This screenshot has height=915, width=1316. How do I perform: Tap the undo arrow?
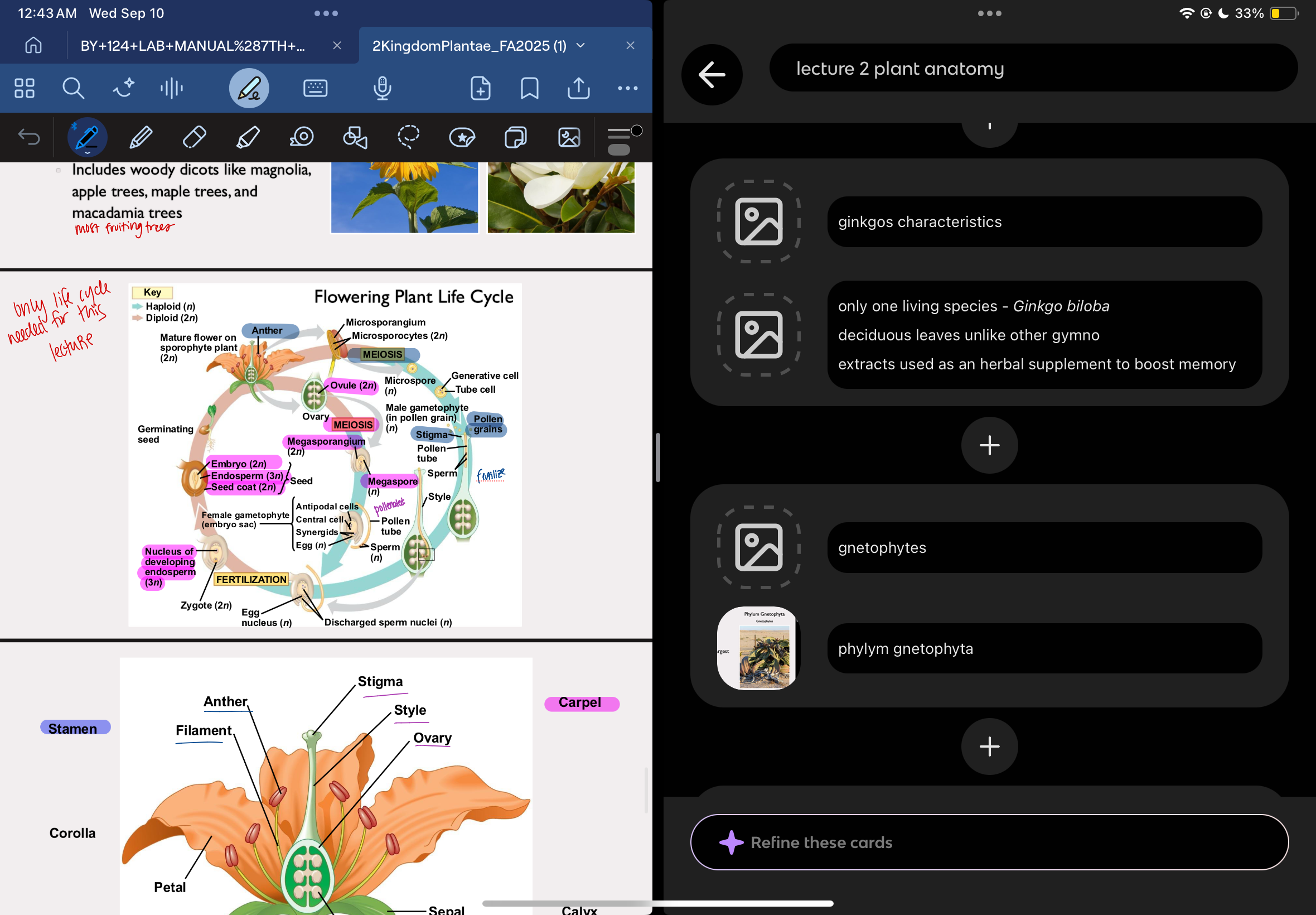pyautogui.click(x=28, y=138)
